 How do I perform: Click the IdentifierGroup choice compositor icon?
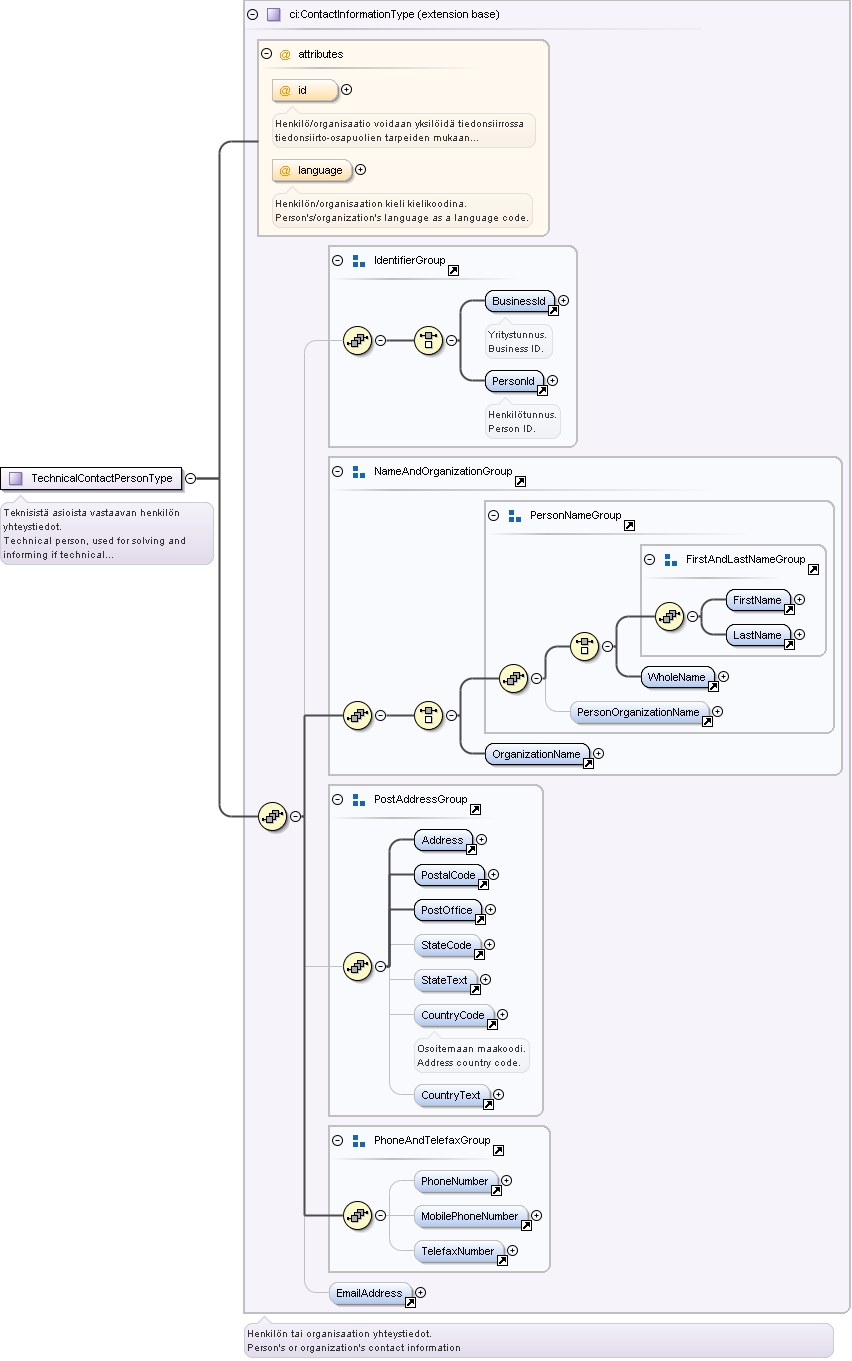429,340
